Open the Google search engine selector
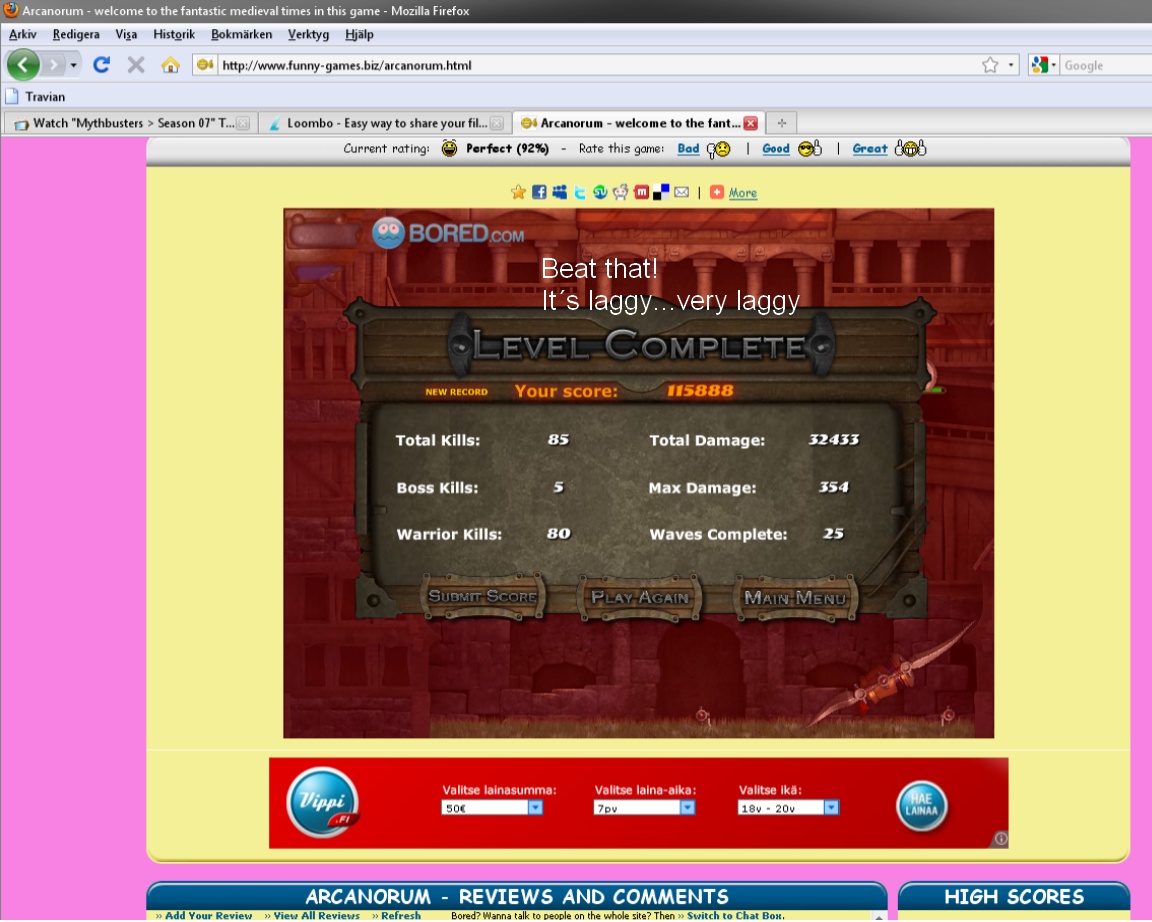Image resolution: width=1152 pixels, height=922 pixels. click(1043, 65)
